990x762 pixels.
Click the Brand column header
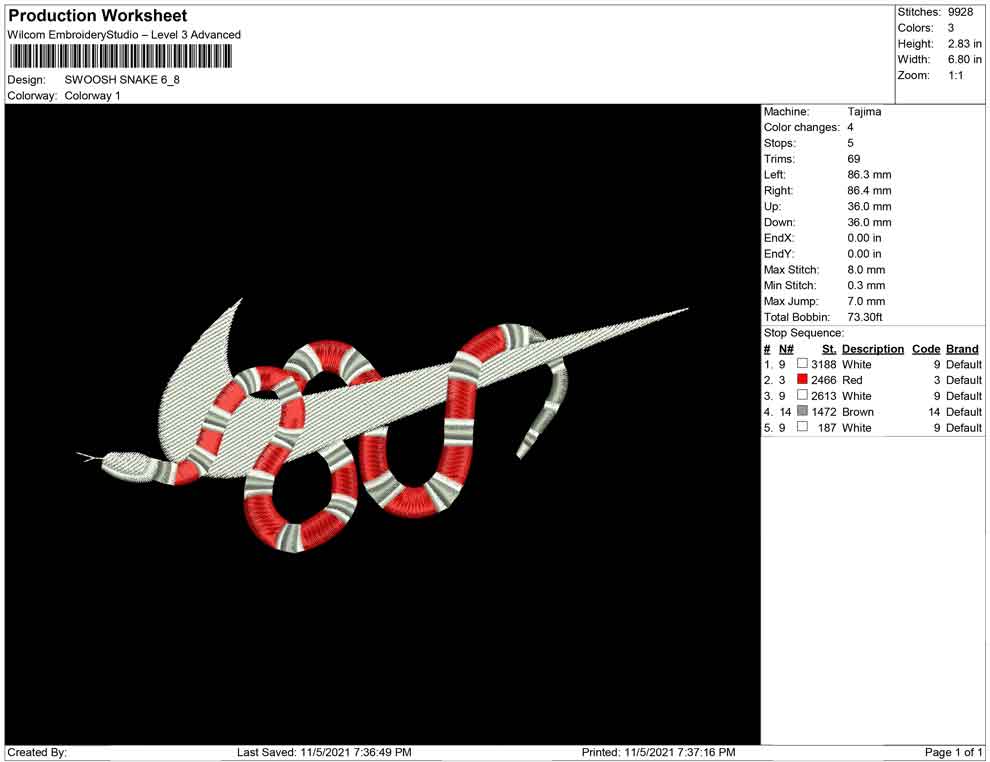click(x=962, y=349)
